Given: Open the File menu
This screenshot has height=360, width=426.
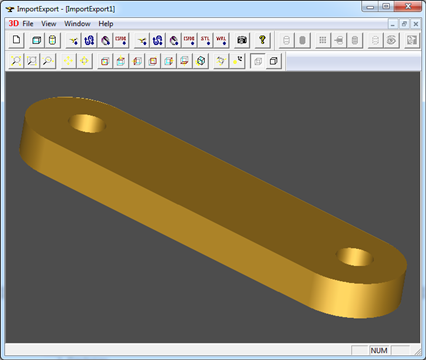Looking at the screenshot, I should click(x=28, y=24).
